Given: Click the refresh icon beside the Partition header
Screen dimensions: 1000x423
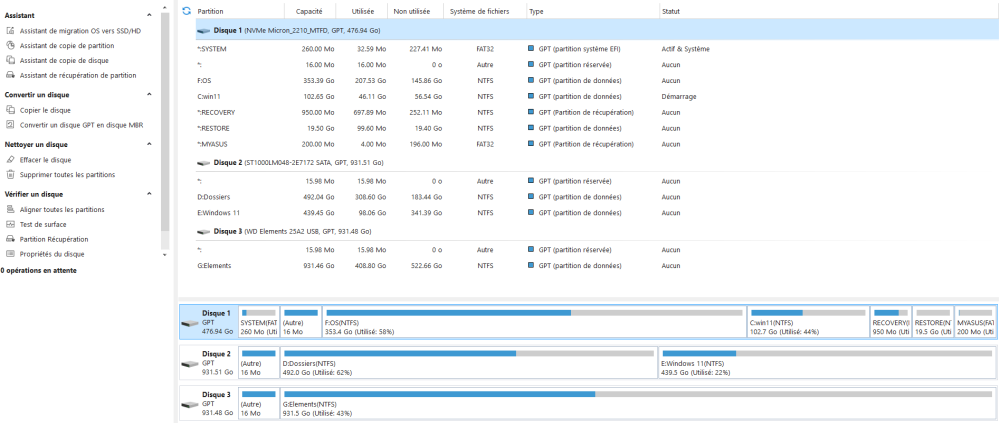Looking at the screenshot, I should pyautogui.click(x=186, y=11).
